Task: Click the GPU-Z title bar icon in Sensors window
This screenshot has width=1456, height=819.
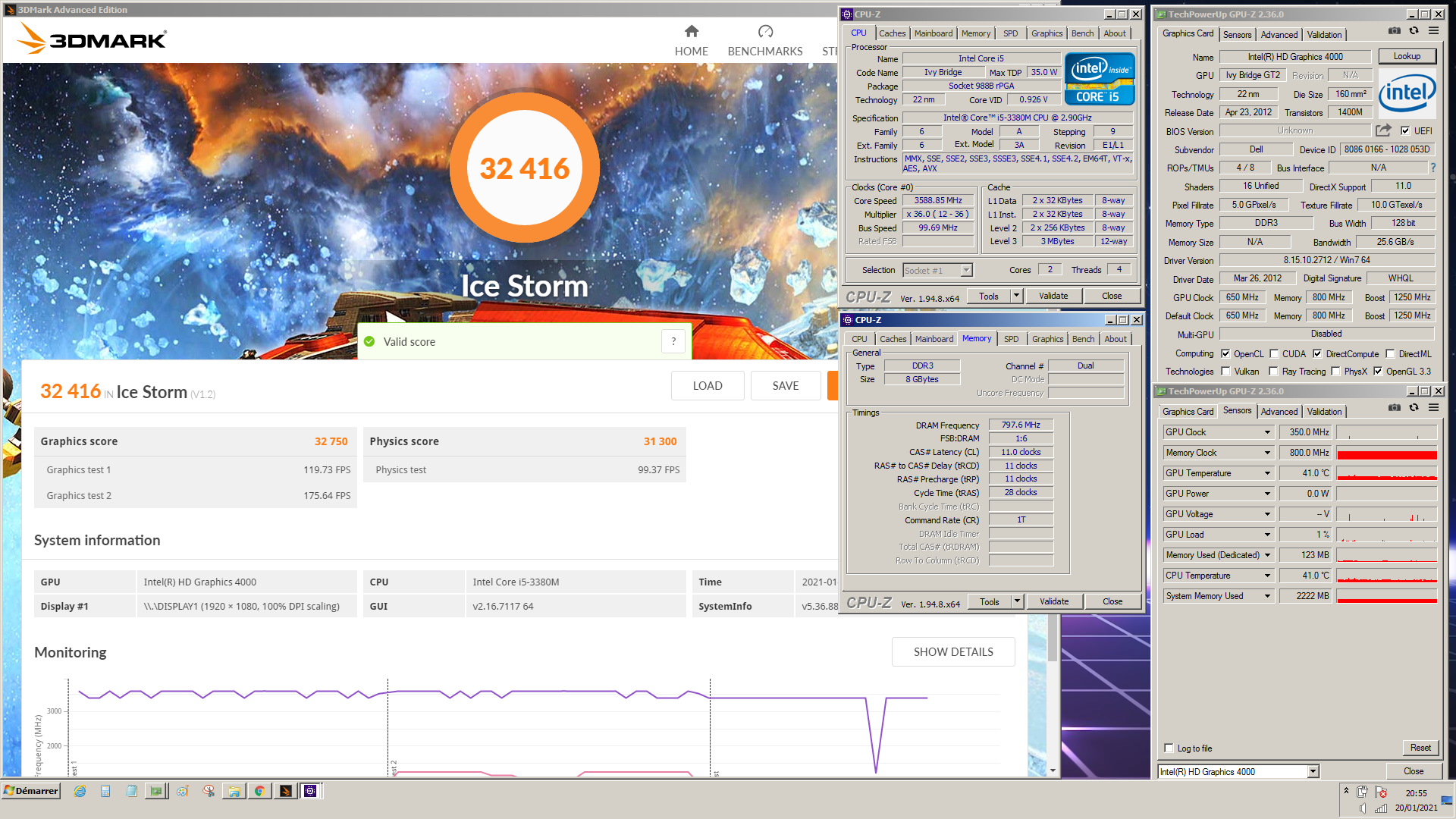Action: pos(1160,391)
